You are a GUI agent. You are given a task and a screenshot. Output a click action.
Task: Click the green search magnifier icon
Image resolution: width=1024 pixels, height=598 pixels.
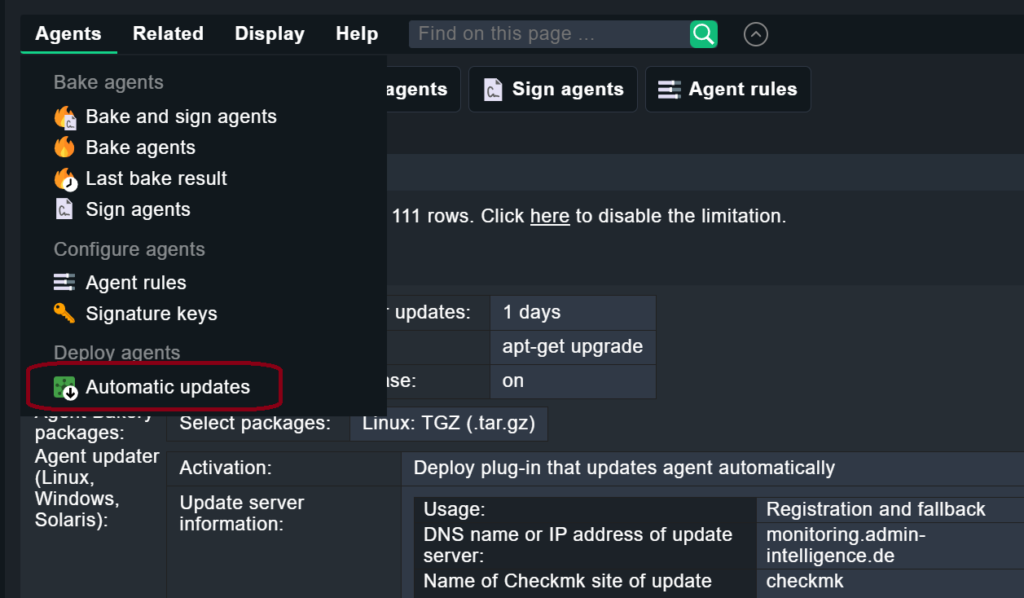point(704,34)
